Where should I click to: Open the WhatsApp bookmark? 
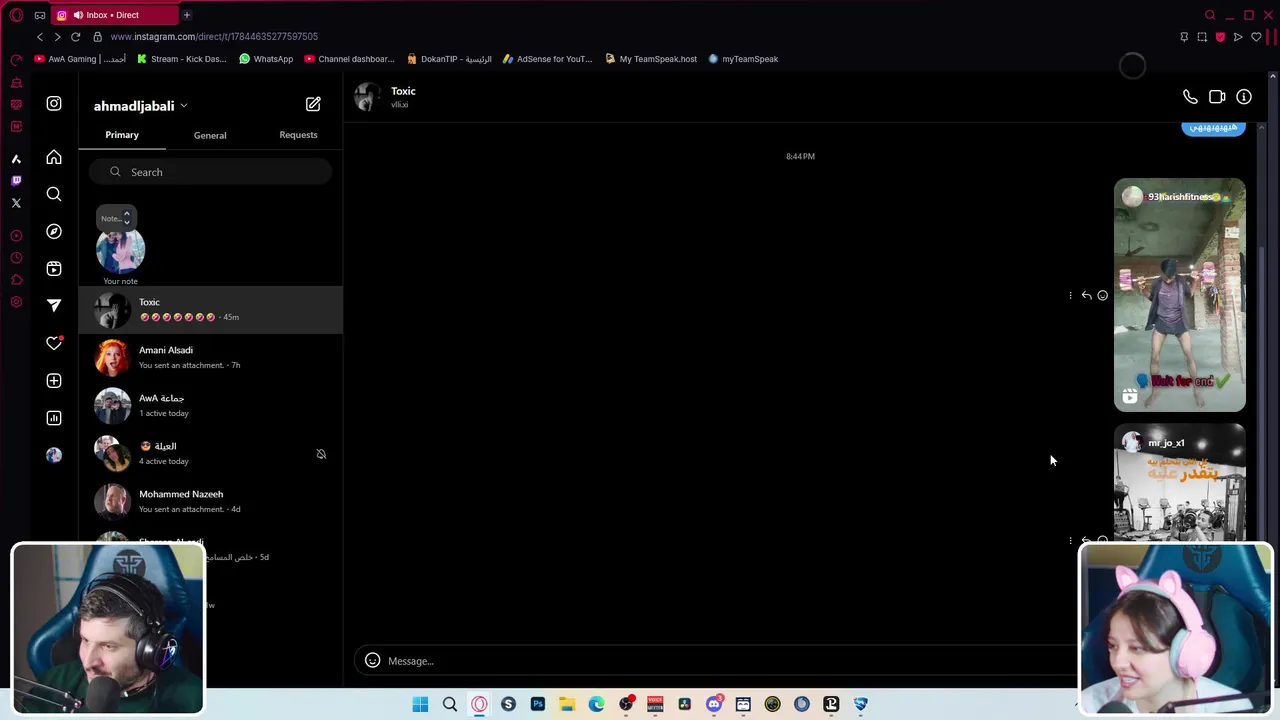[x=266, y=59]
